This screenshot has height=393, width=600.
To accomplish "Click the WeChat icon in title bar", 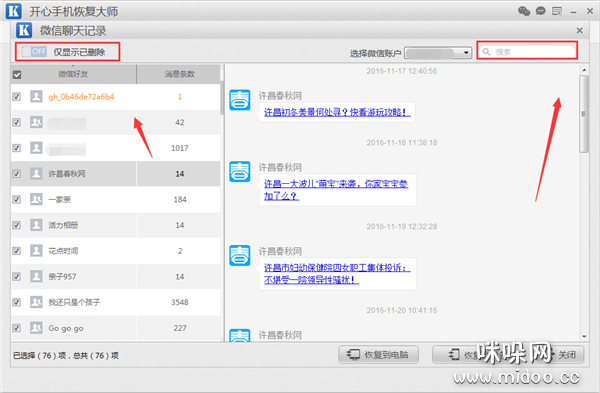I will coord(524,11).
